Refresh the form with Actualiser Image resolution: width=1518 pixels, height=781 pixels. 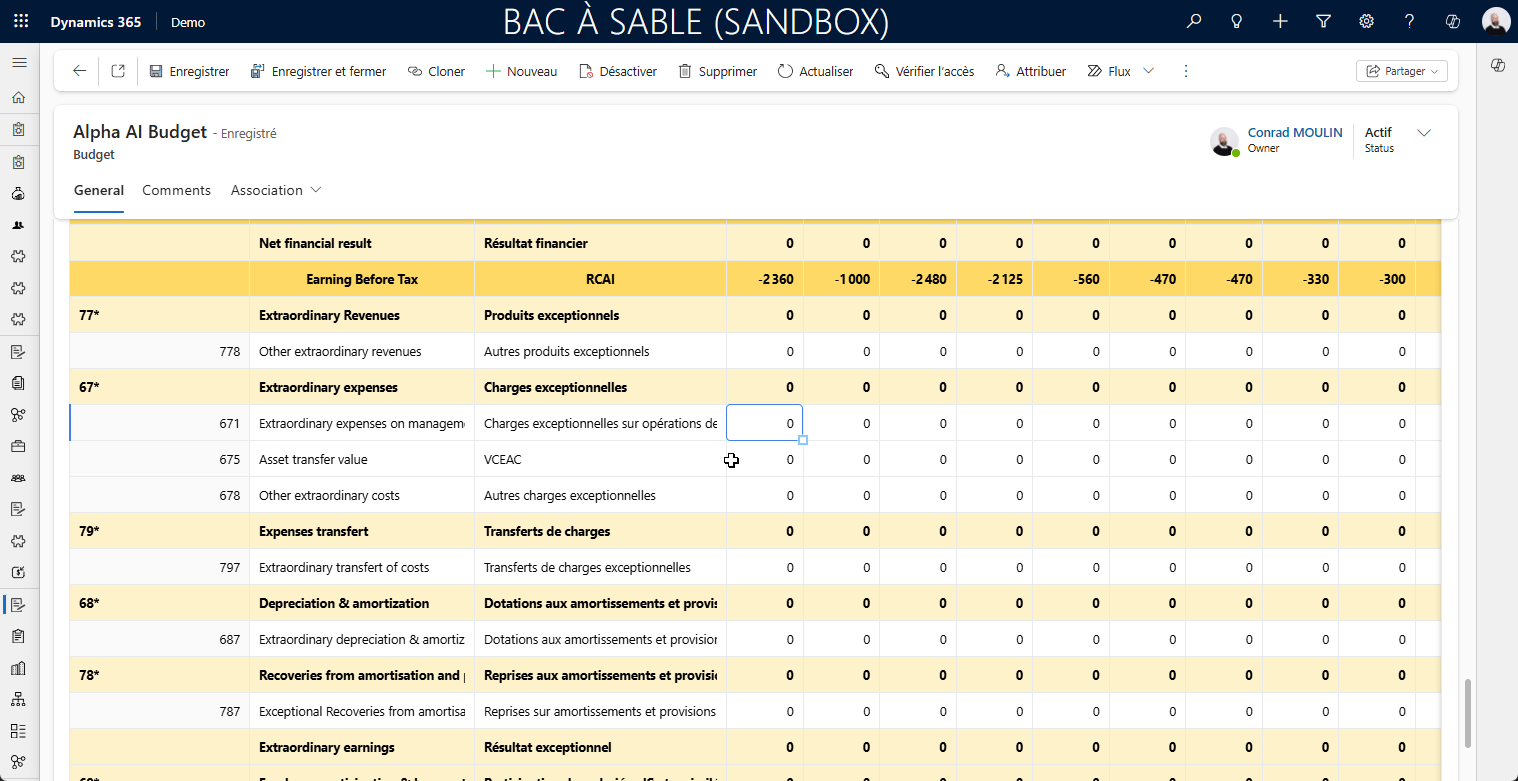tap(815, 71)
